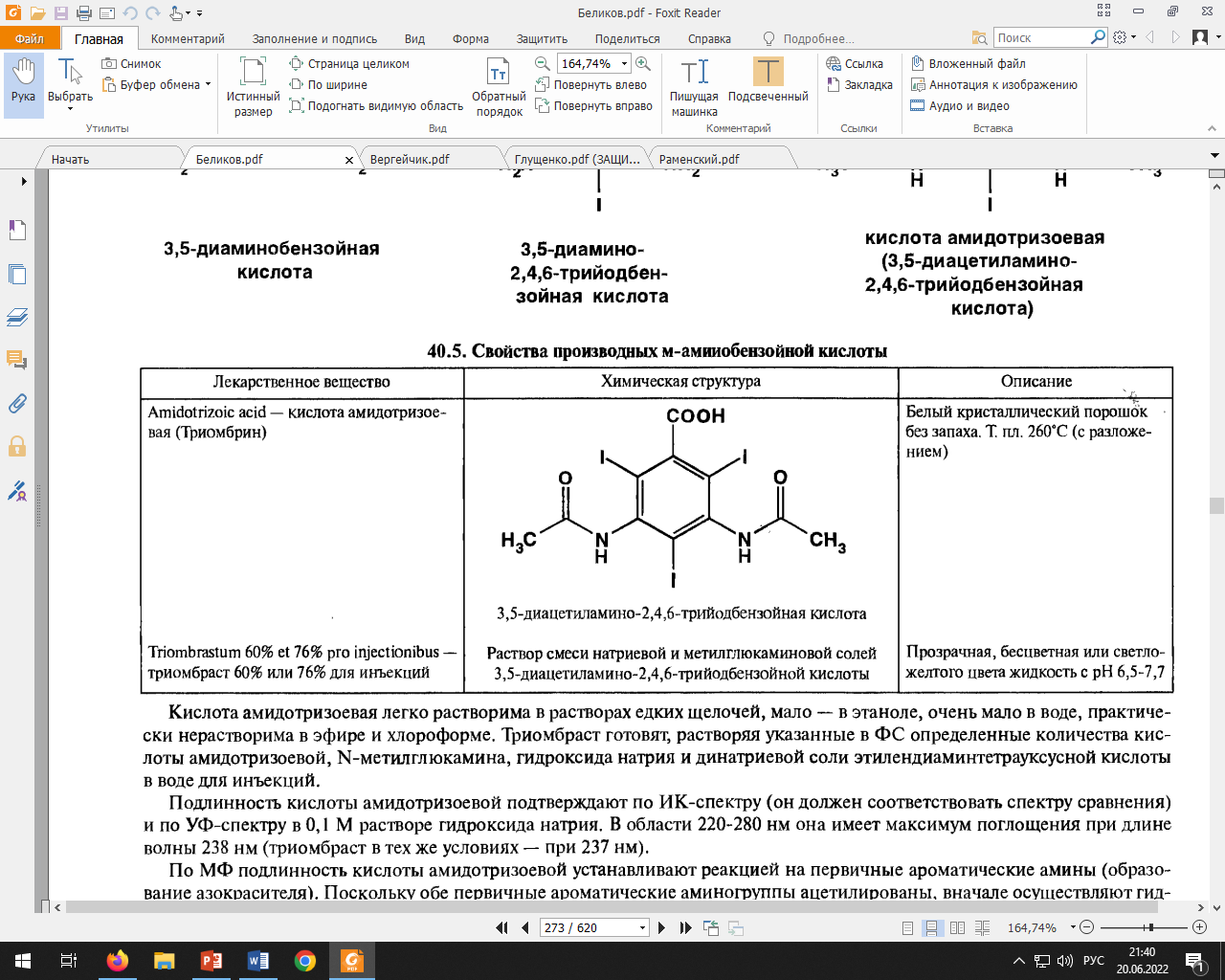
Task: Choose the Выбрать text selection tool
Action: coord(70,85)
